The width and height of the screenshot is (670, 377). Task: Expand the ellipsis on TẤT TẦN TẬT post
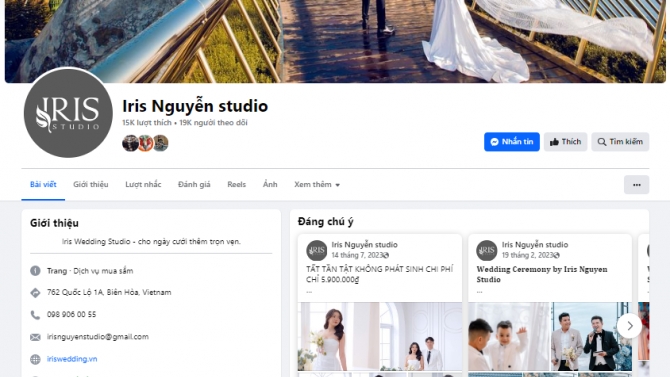point(309,292)
